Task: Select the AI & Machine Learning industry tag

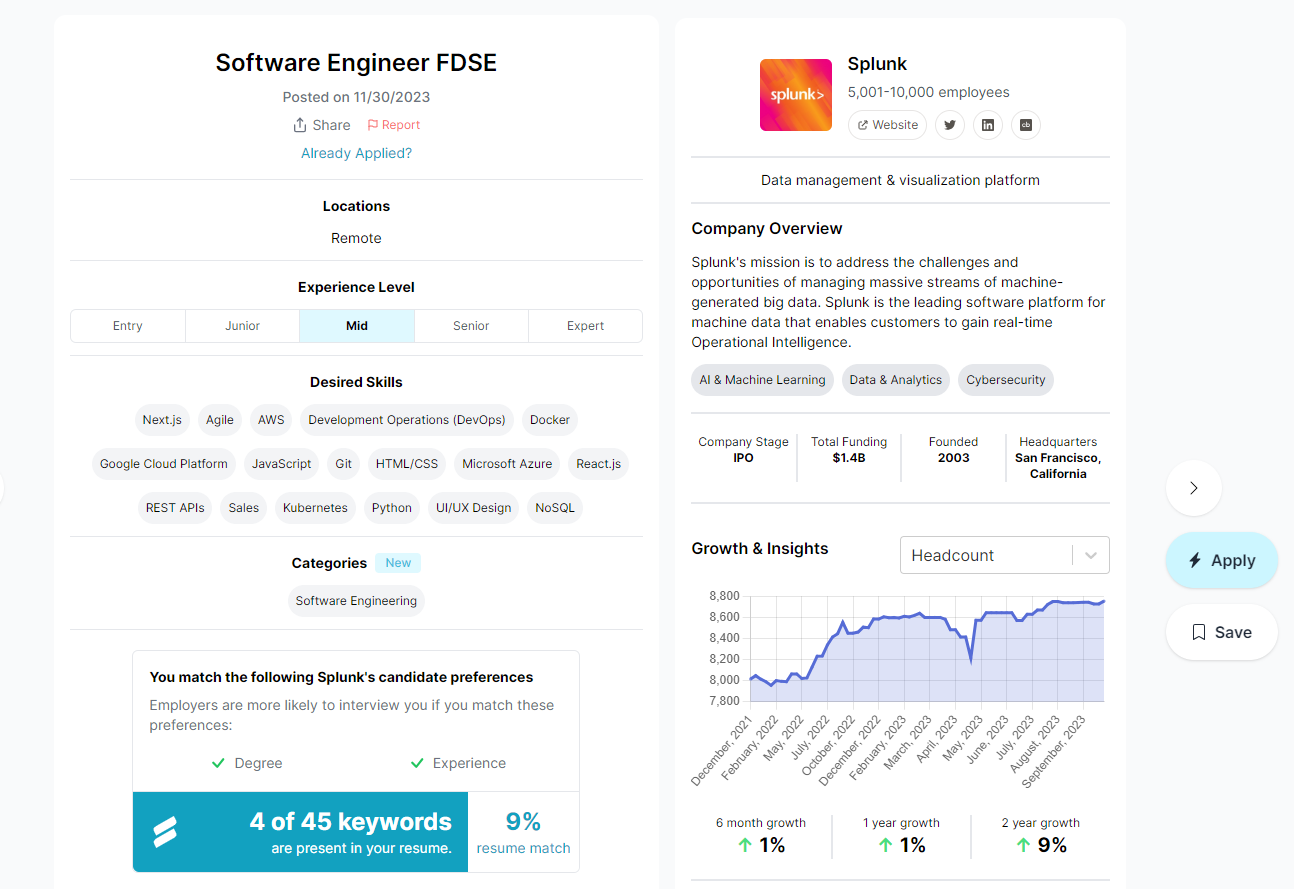Action: tap(762, 379)
